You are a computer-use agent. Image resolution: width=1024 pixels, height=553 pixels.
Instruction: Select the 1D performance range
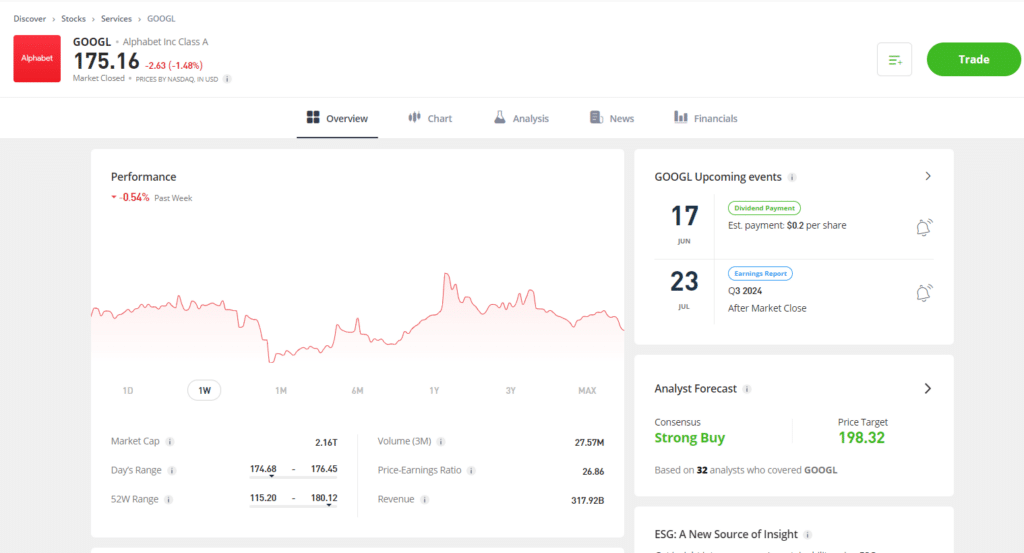click(128, 390)
